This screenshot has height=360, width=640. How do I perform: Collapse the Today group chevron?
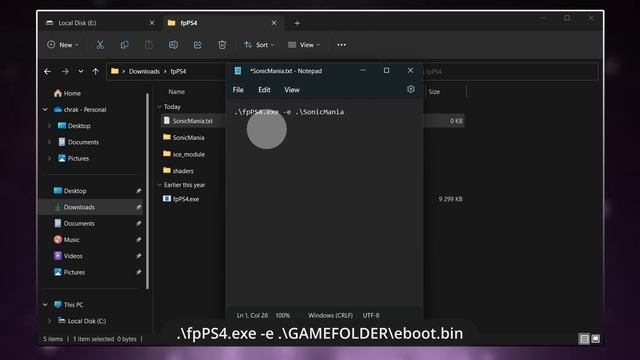[x=159, y=107]
